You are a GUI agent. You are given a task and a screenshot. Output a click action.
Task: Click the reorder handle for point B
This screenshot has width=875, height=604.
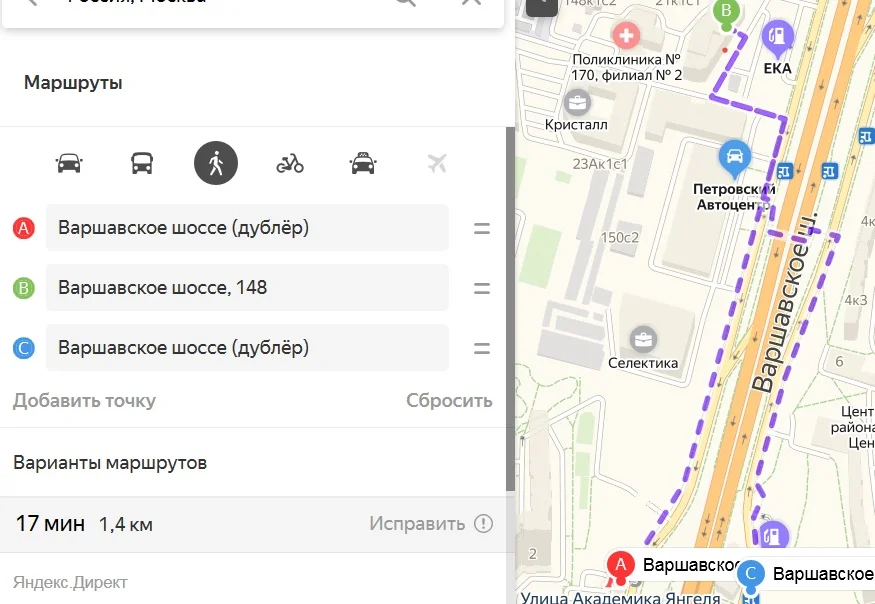pos(482,288)
